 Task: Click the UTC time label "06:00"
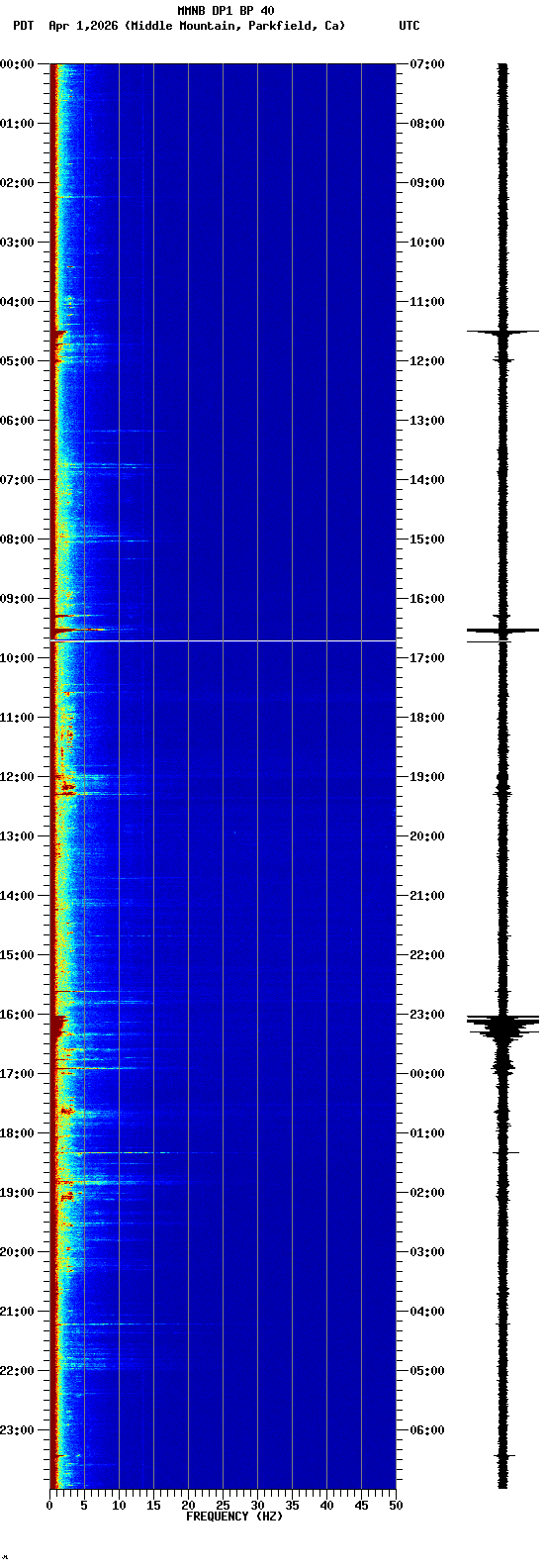pos(427,1430)
